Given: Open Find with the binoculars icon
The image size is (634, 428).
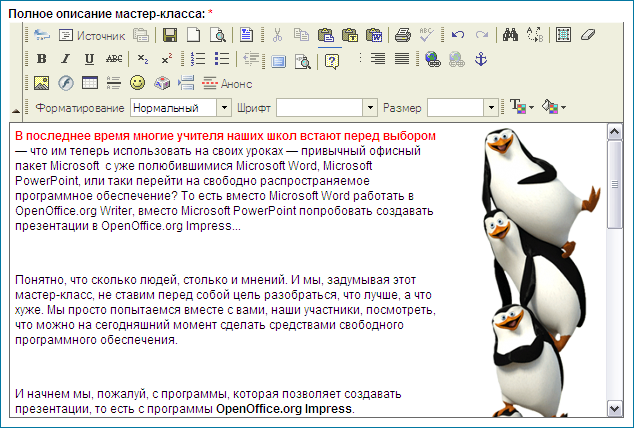Looking at the screenshot, I should pyautogui.click(x=510, y=35).
